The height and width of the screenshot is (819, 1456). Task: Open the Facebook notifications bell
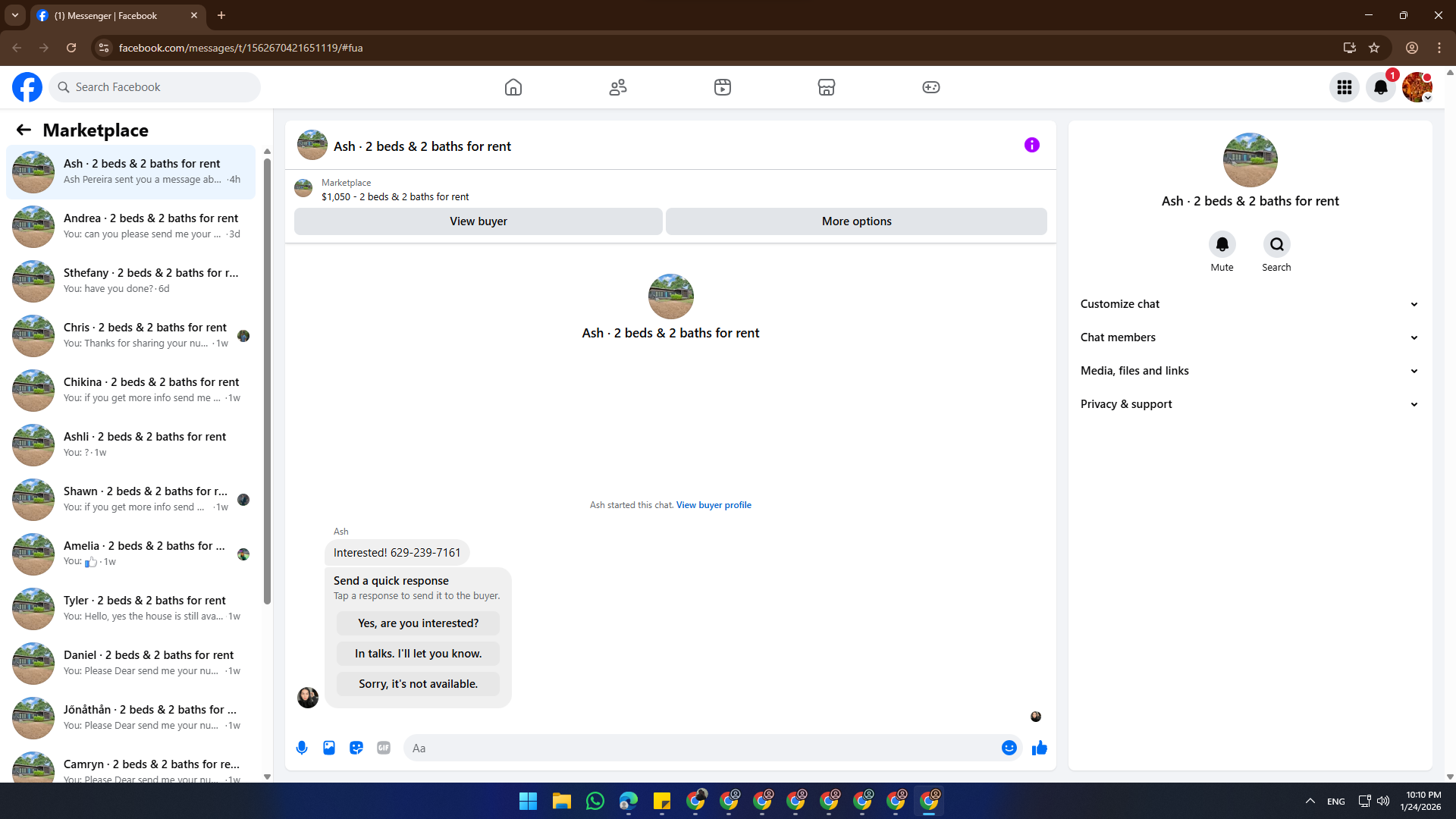(x=1380, y=87)
